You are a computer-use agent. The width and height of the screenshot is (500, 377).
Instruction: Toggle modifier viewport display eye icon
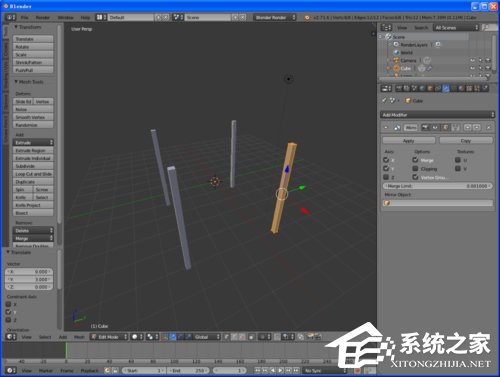[x=435, y=127]
